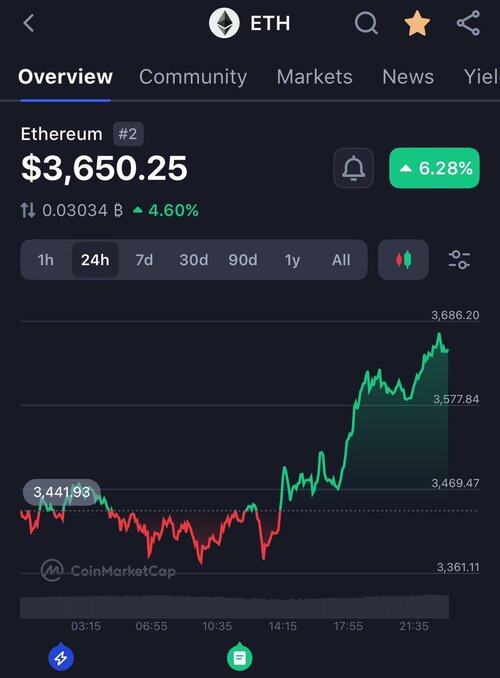500x678 pixels.
Task: Toggle the orange favorite star
Action: click(417, 23)
